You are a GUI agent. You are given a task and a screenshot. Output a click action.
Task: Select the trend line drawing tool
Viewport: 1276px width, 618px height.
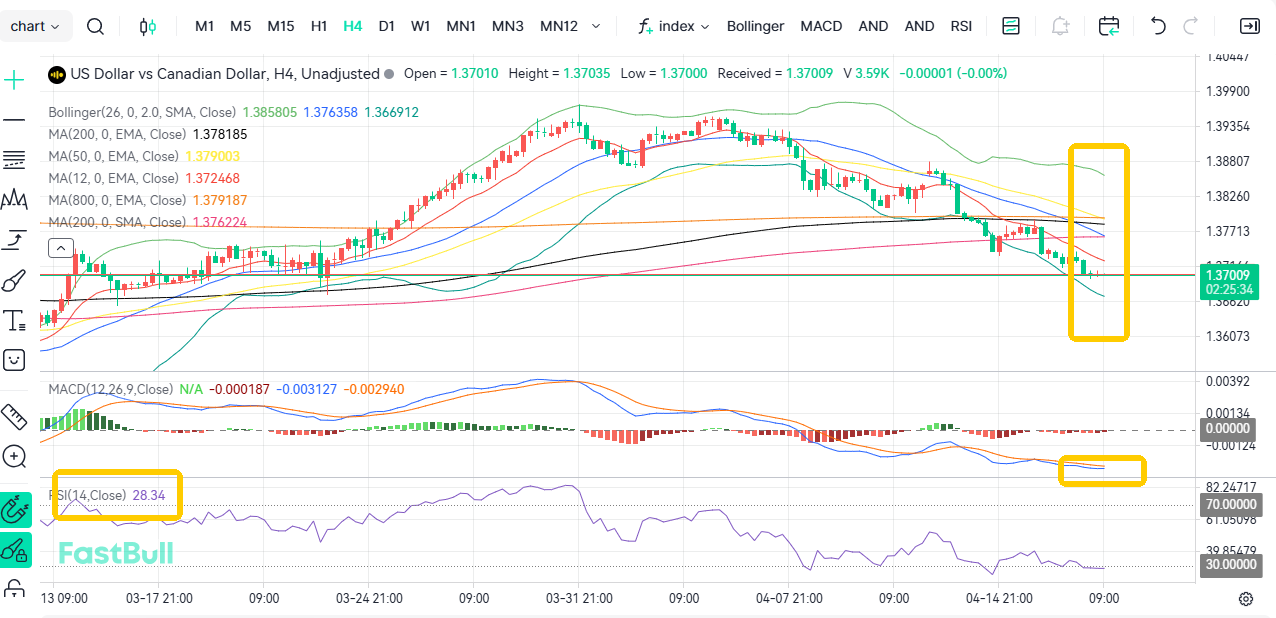tap(14, 119)
